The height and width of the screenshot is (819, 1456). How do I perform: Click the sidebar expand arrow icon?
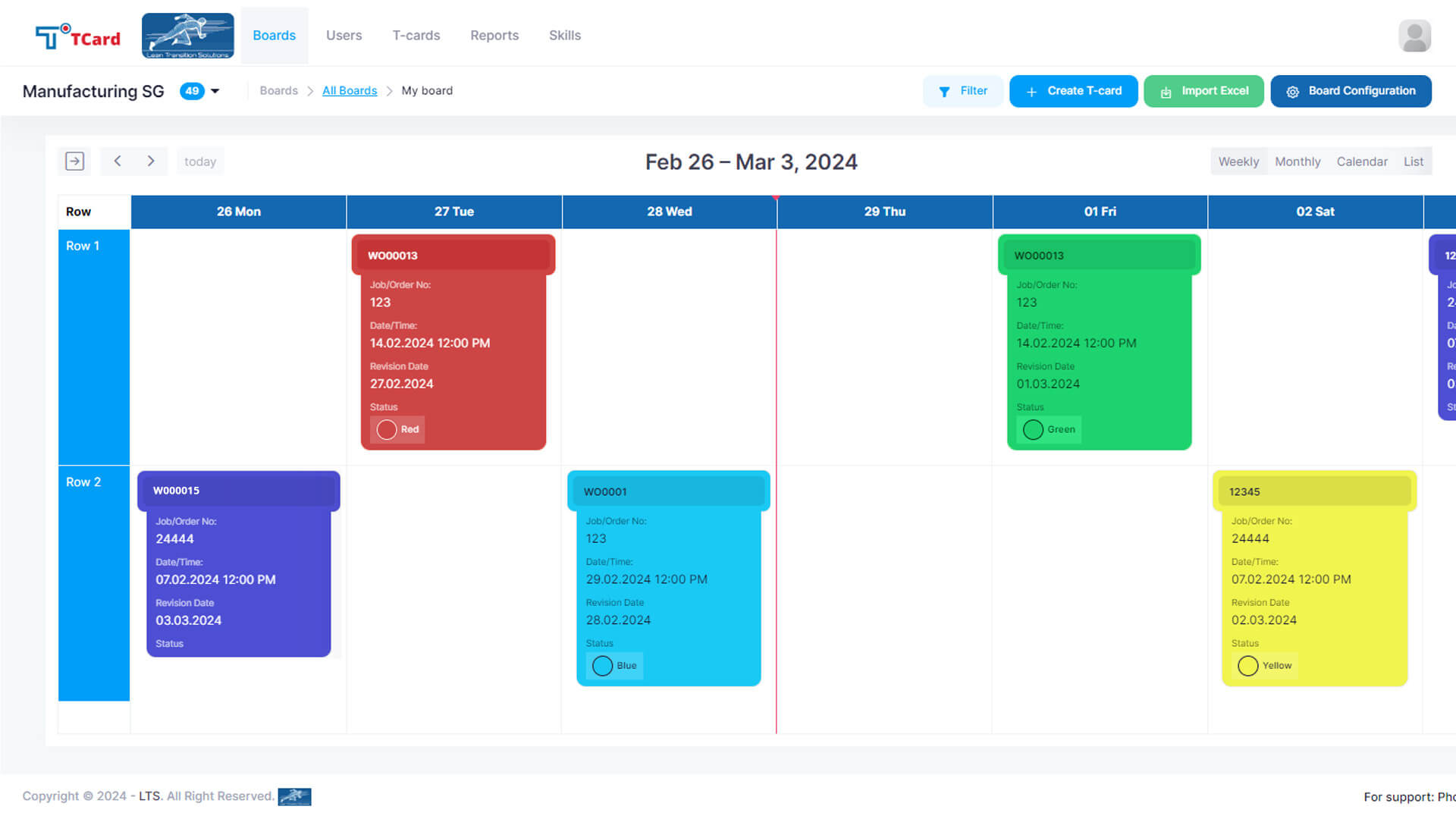click(74, 161)
